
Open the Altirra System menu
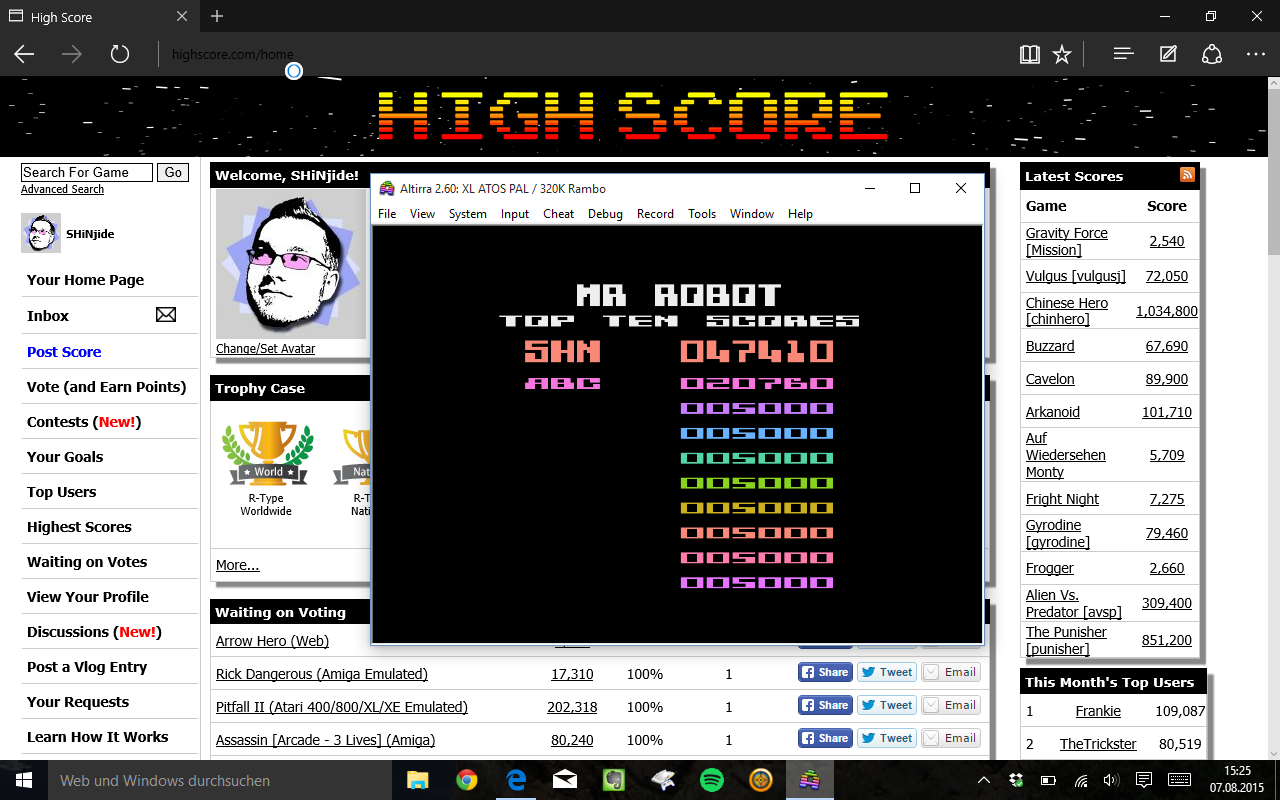467,214
